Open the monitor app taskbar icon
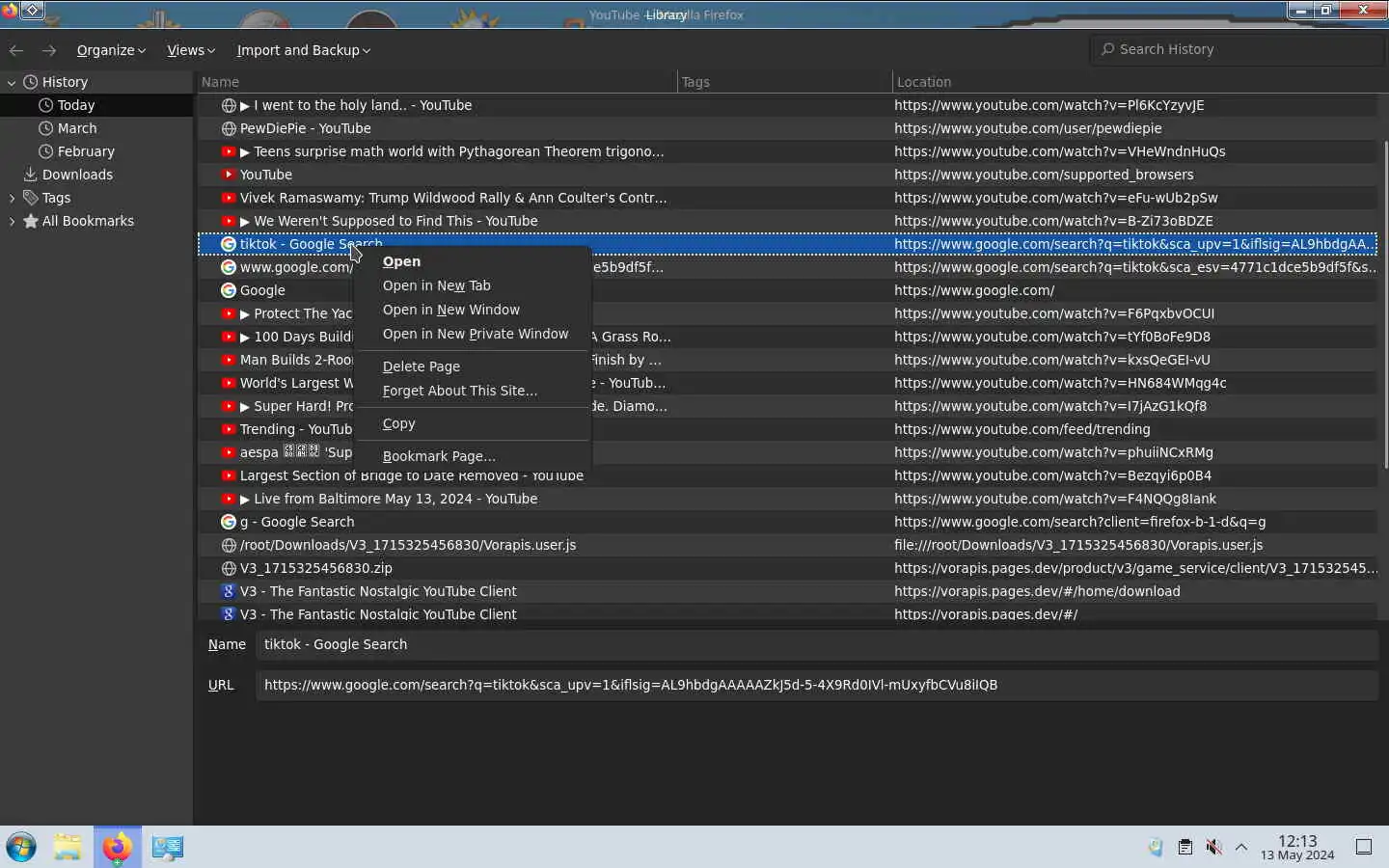The width and height of the screenshot is (1389, 868). pos(167,848)
